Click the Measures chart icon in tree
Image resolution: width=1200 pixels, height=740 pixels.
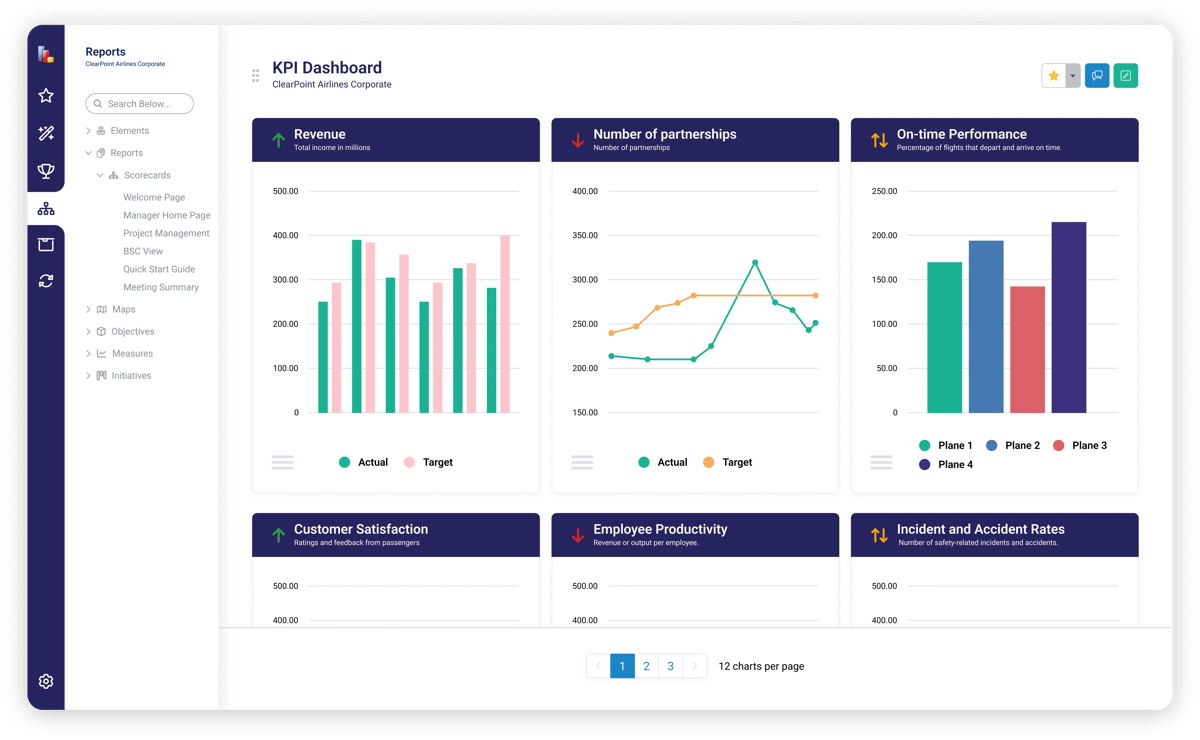(x=101, y=354)
